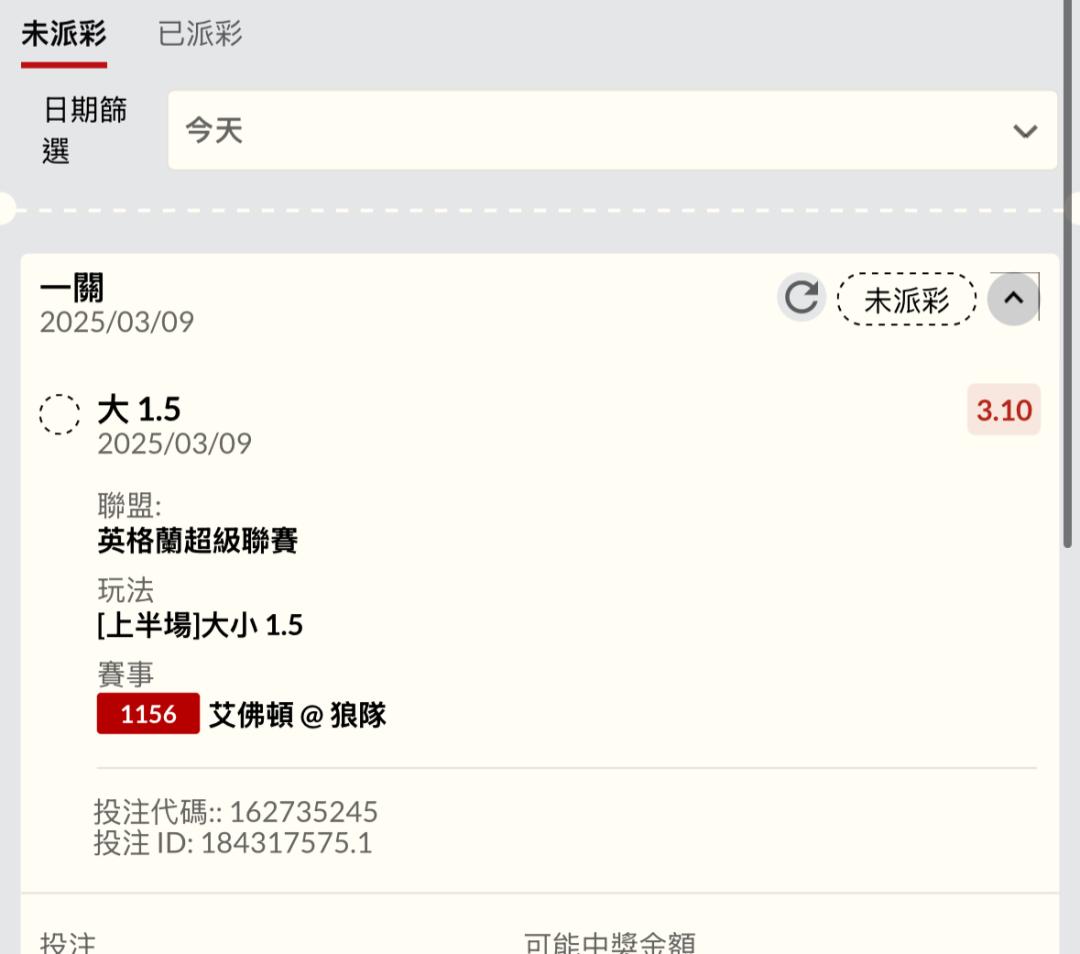The height and width of the screenshot is (954, 1080).
Task: Click the 3.10 odds badge
Action: (1004, 410)
